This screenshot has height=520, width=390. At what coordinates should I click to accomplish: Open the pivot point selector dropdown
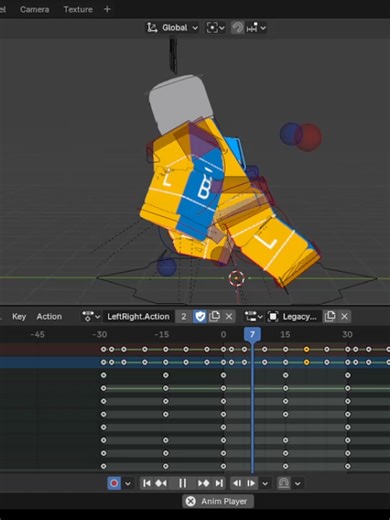pos(215,28)
